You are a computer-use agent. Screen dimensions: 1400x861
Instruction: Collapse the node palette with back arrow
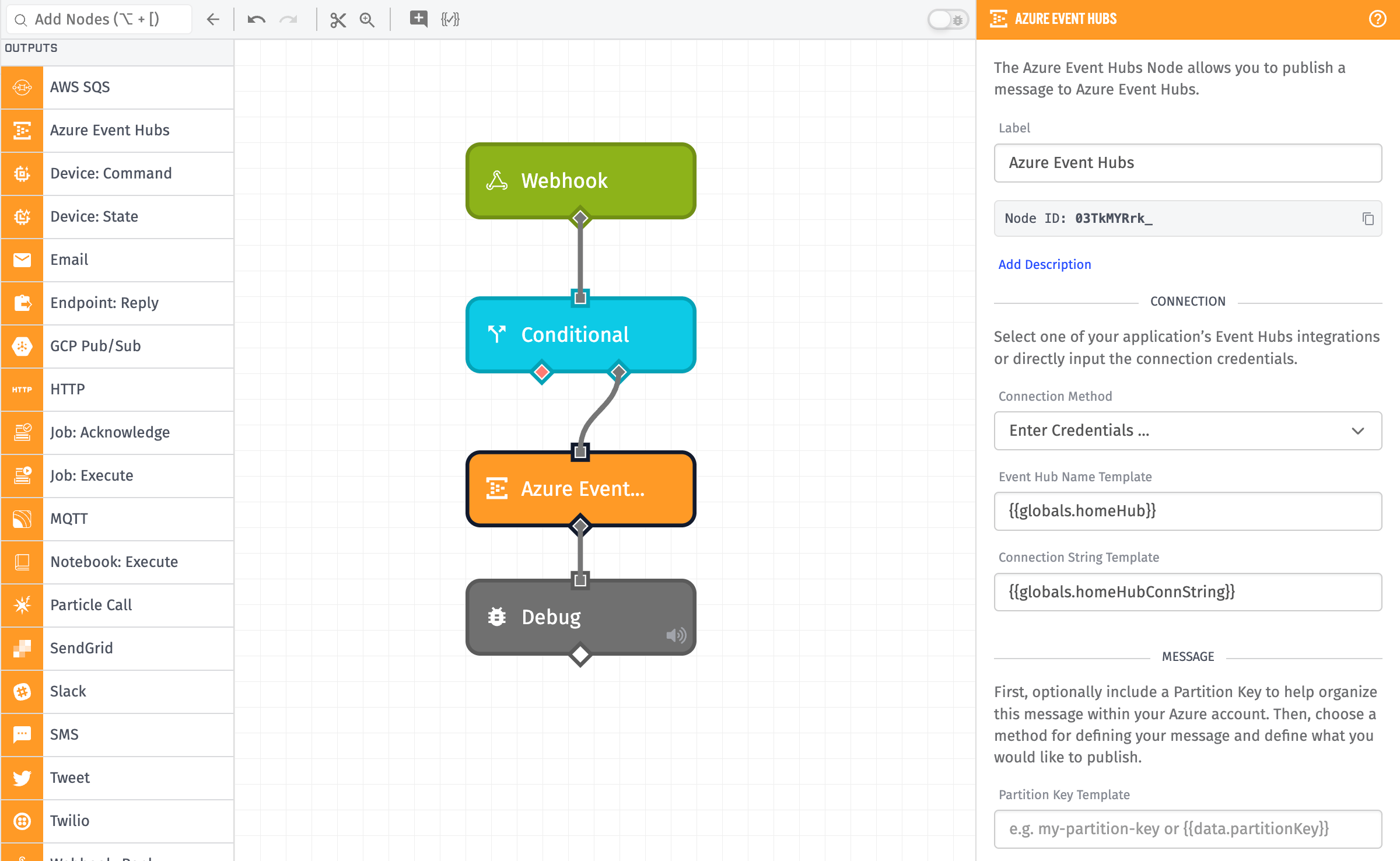click(x=213, y=19)
